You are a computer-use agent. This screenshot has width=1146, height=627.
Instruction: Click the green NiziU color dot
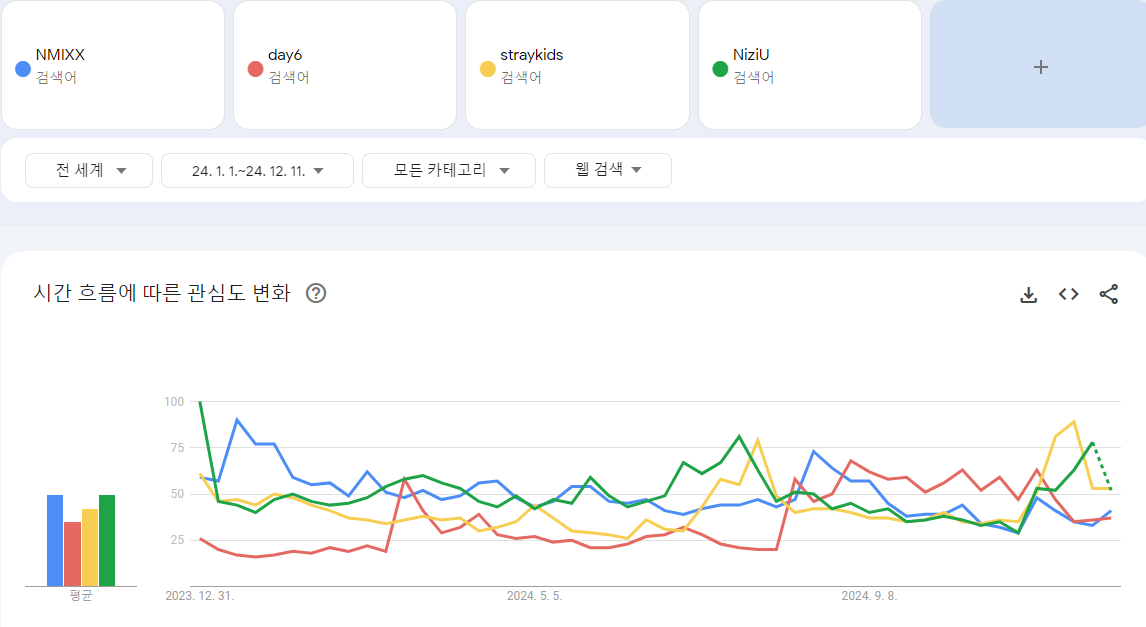(720, 69)
